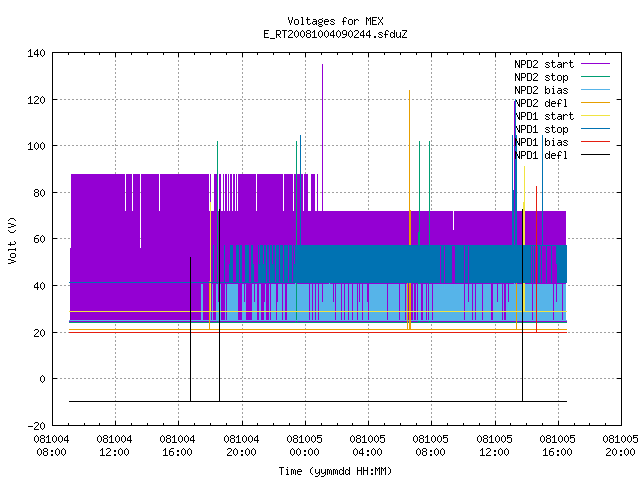Click the 'Volt (V)' y-axis label
The height and width of the screenshot is (480, 640).
coord(12,241)
